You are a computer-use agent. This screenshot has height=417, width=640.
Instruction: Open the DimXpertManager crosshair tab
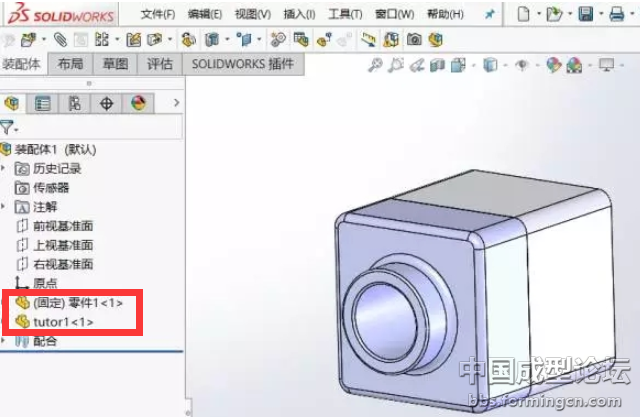click(x=107, y=103)
